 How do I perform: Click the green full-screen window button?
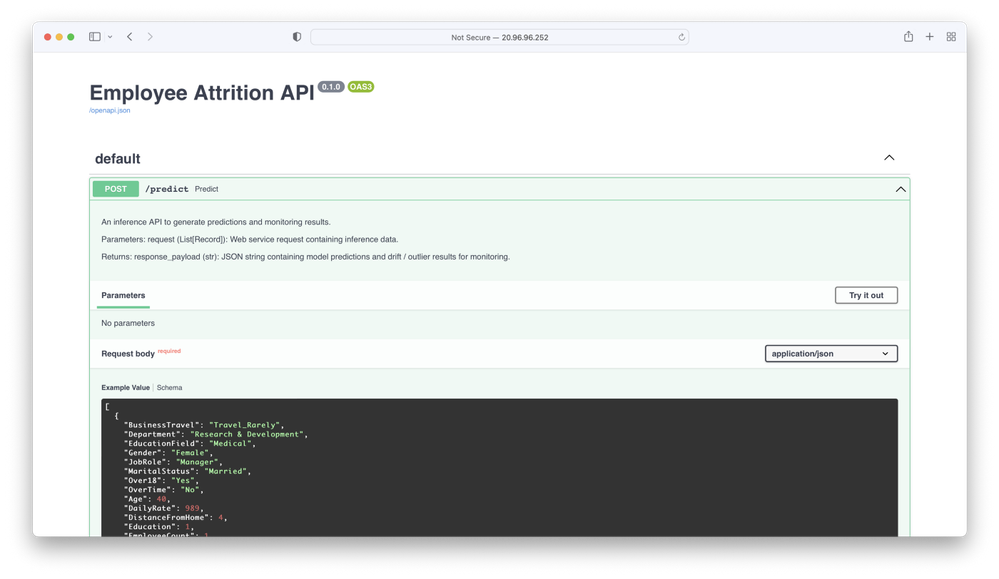[x=71, y=37]
